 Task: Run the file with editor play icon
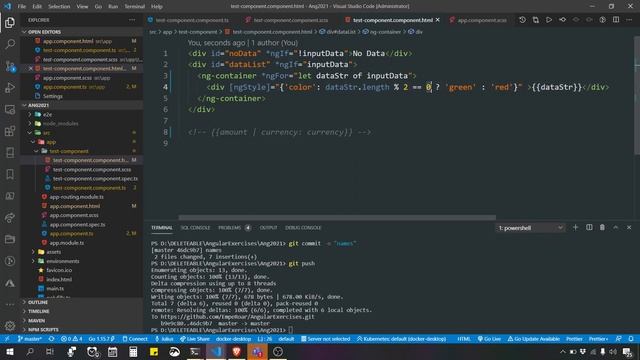pos(549,20)
